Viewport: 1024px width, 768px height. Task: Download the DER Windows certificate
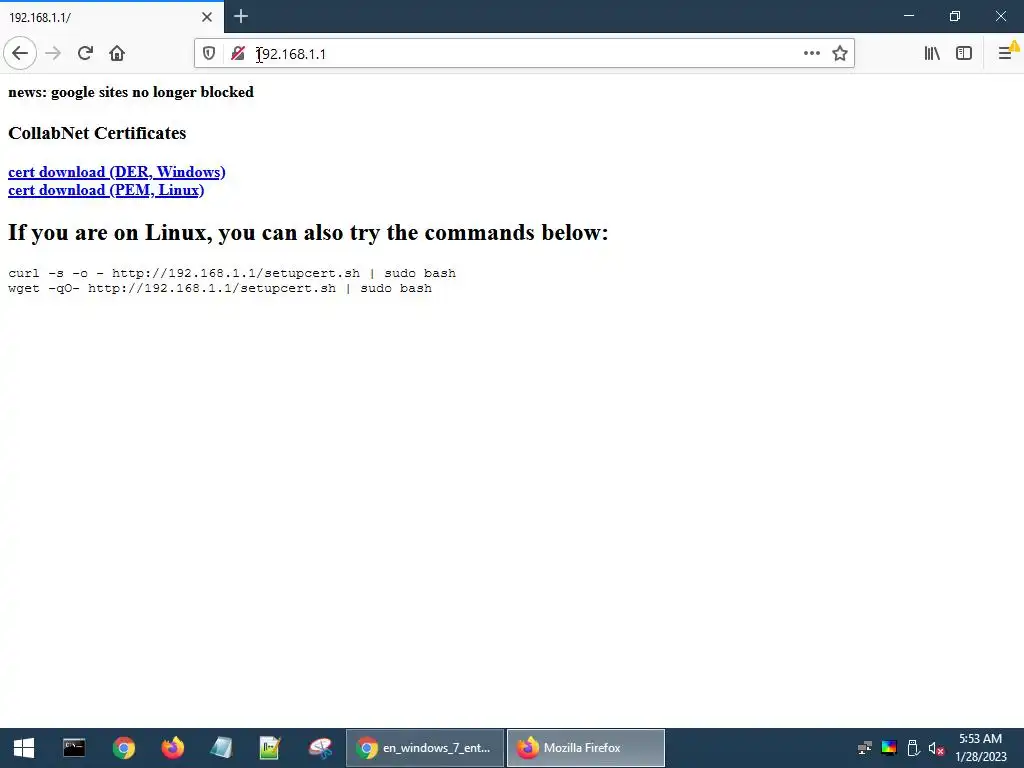point(117,172)
